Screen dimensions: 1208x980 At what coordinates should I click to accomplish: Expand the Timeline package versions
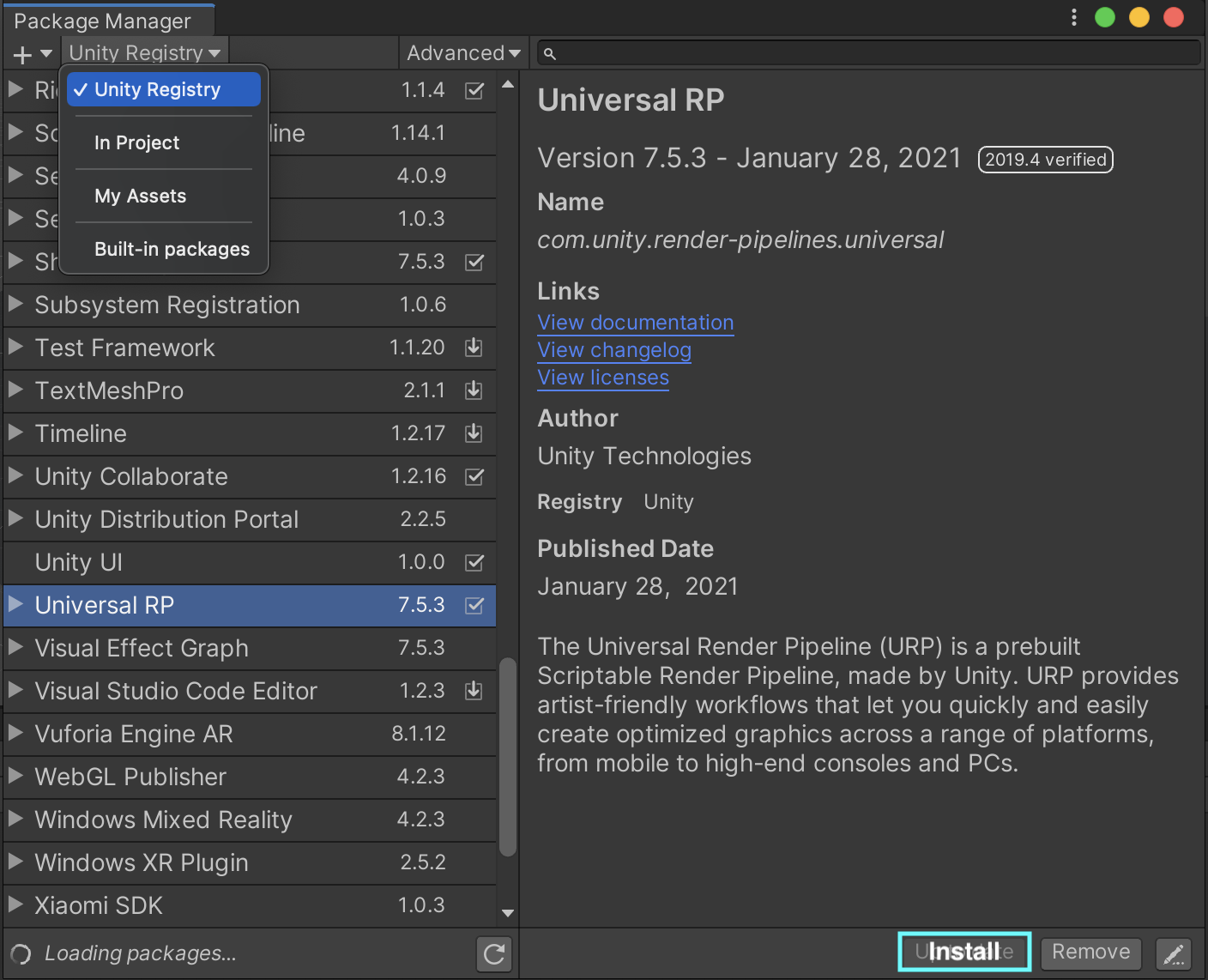(15, 433)
